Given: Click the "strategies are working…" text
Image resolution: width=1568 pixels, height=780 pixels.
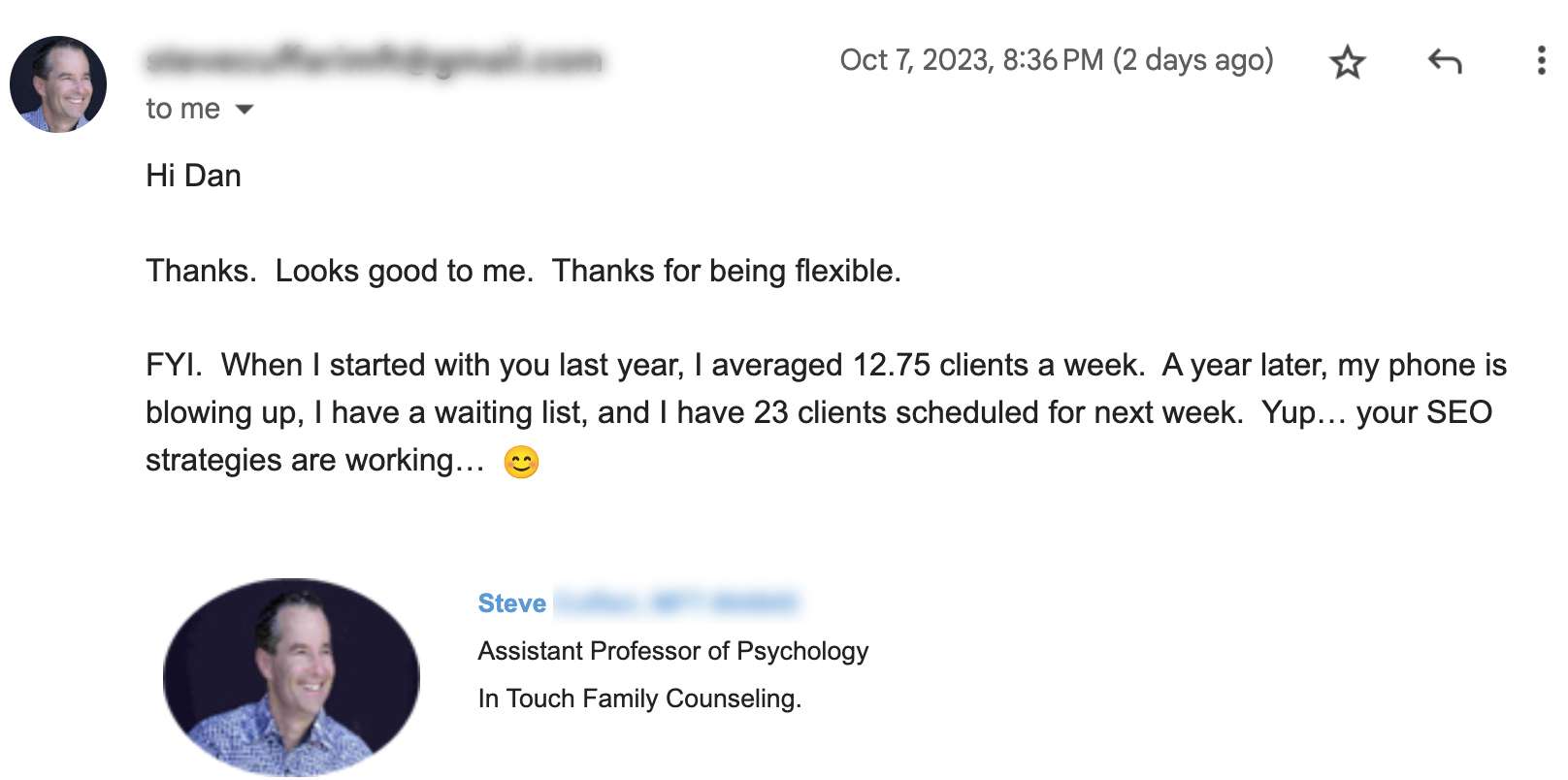Looking at the screenshot, I should click(314, 460).
